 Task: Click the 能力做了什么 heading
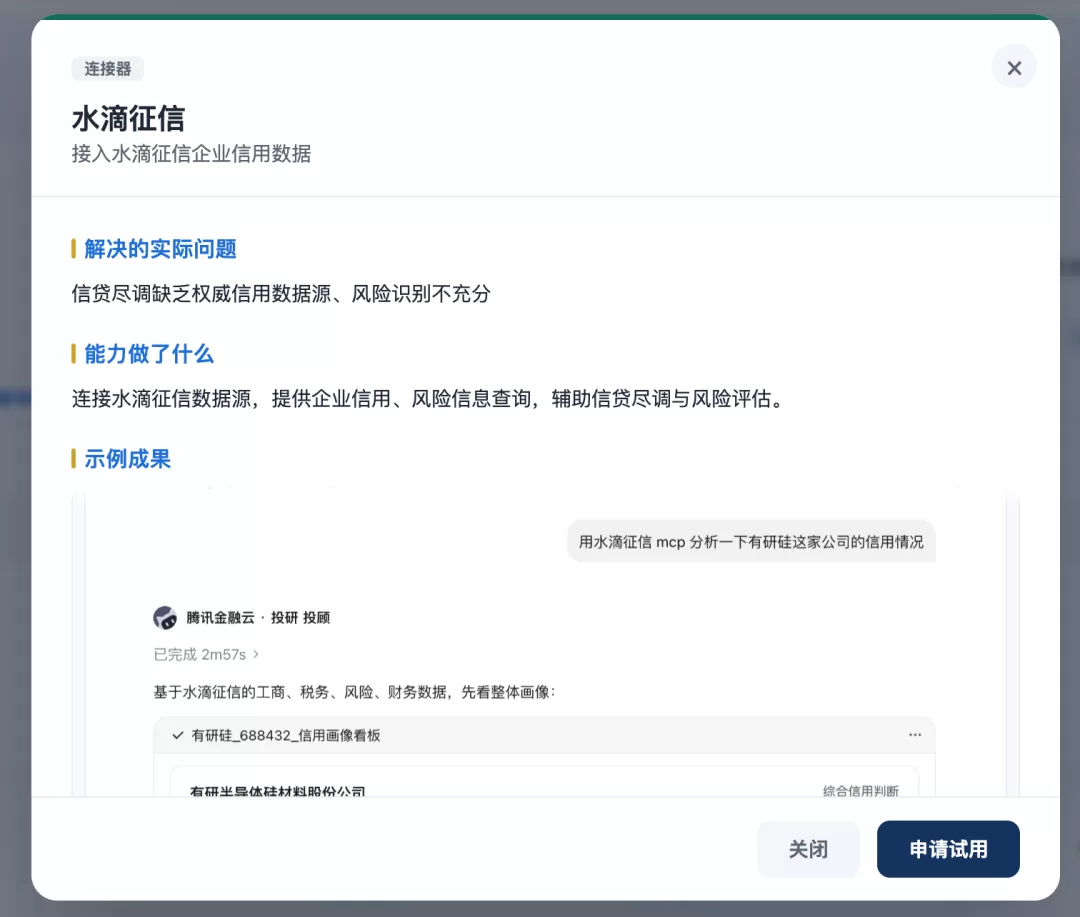click(x=149, y=353)
